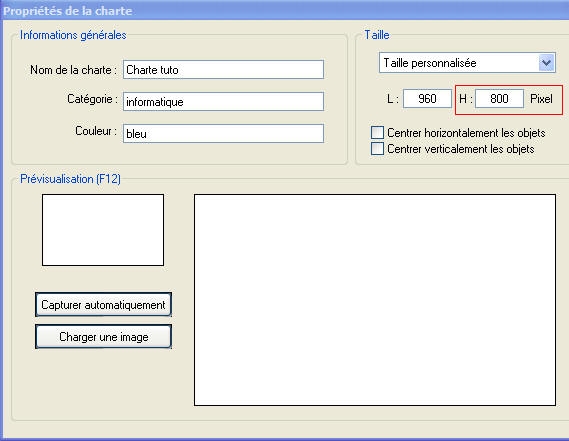569x441 pixels.
Task: Click the Nom de la charte field
Action: [x=223, y=69]
